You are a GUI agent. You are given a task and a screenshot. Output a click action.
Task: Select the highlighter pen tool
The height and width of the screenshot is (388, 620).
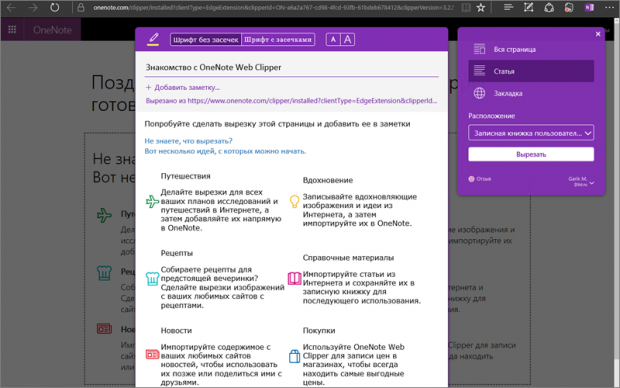153,39
